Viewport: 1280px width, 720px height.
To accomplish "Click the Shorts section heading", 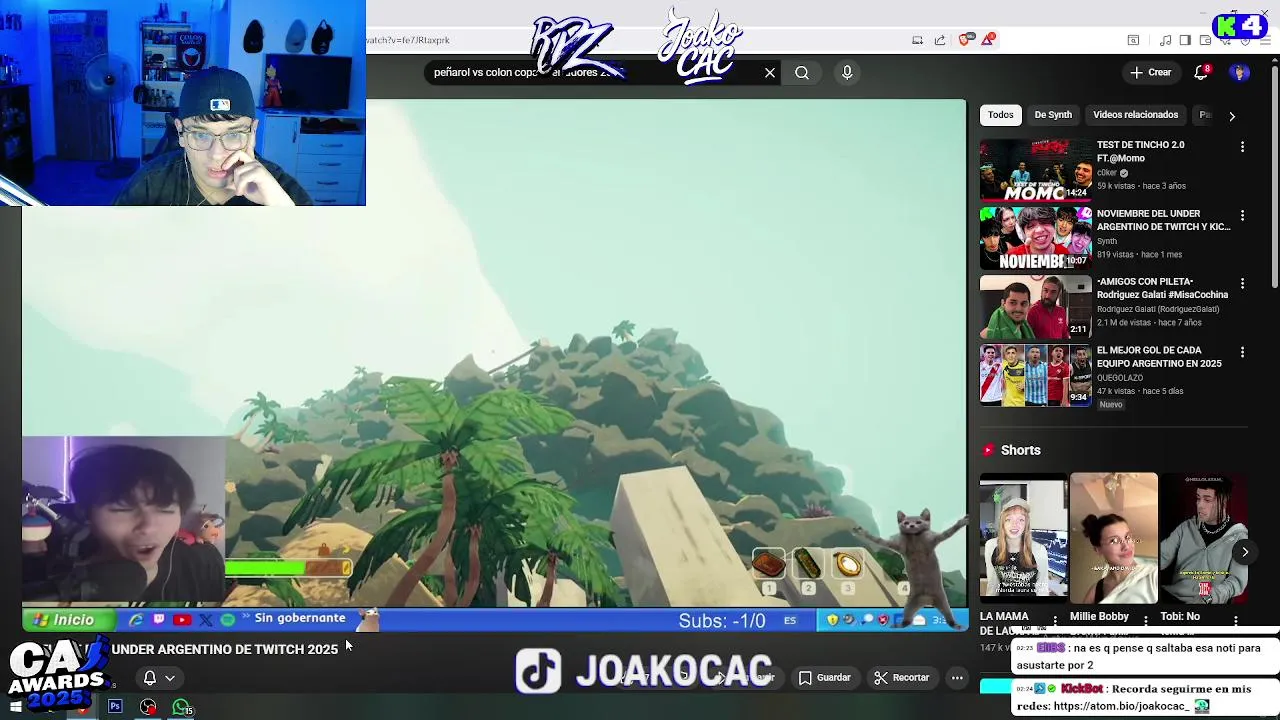I will click(x=1021, y=450).
